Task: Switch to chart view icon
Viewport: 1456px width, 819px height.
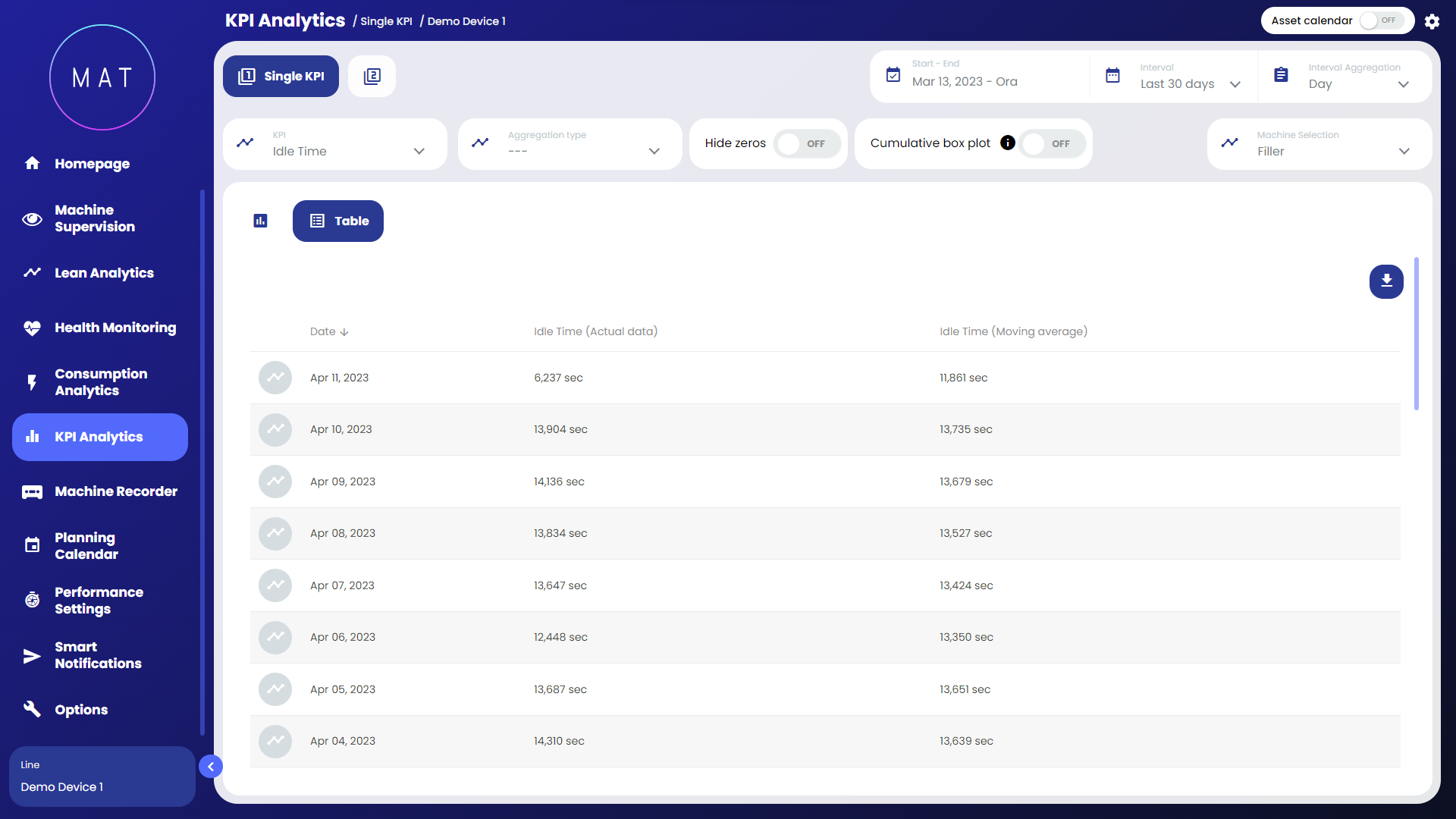Action: click(x=260, y=221)
